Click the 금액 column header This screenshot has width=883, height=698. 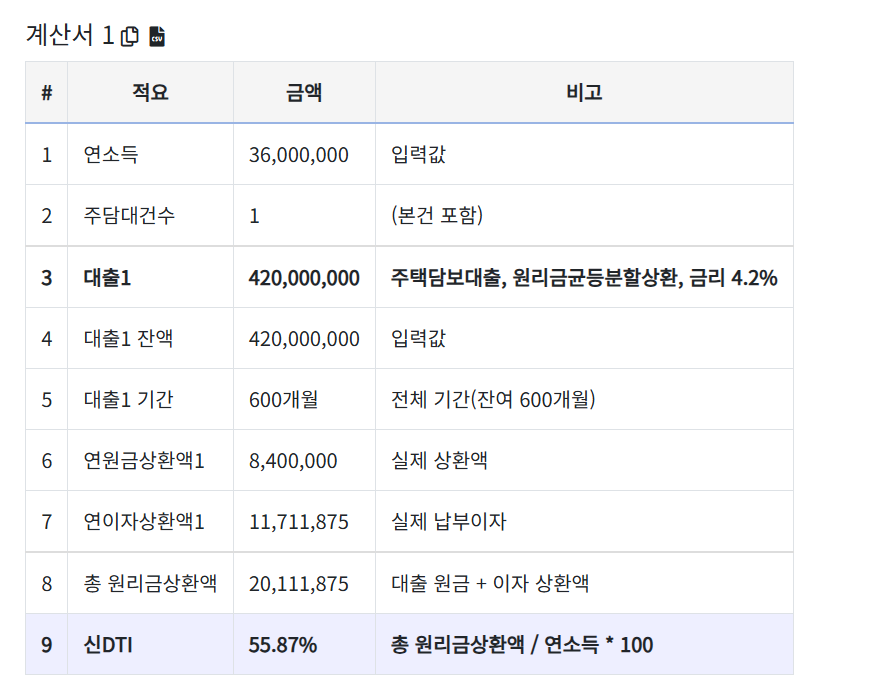coord(304,93)
